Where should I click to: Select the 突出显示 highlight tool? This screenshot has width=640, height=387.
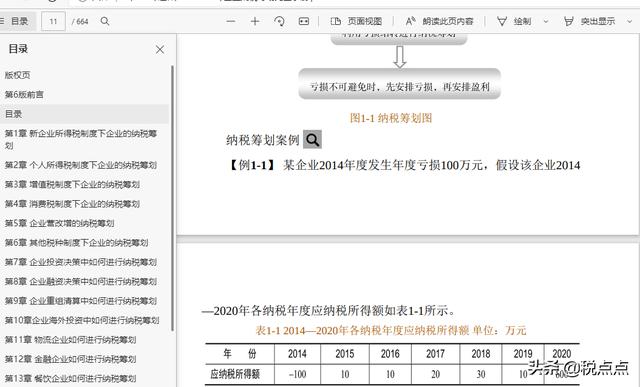[x=589, y=21]
